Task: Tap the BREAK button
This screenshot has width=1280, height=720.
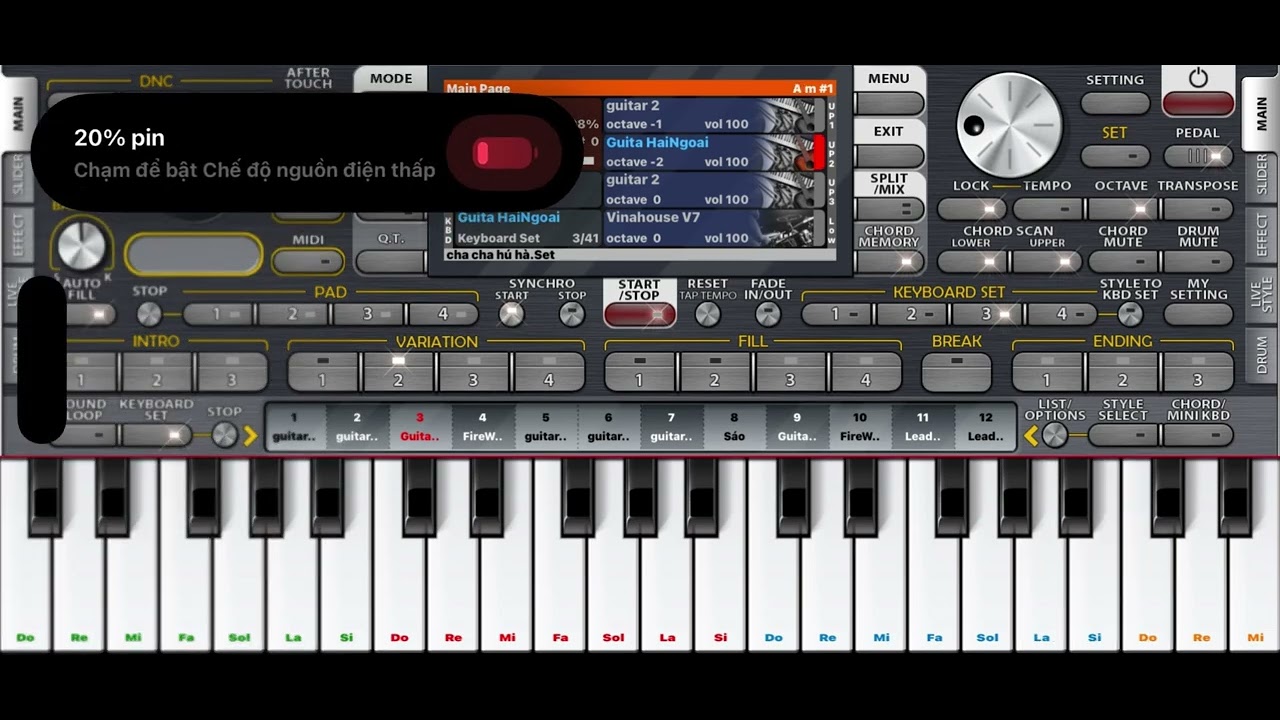Action: [x=956, y=371]
